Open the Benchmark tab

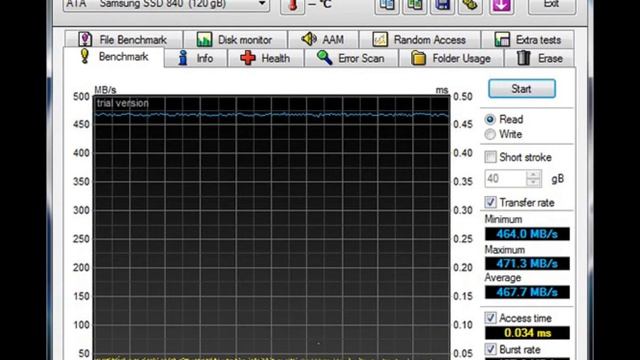[114, 57]
